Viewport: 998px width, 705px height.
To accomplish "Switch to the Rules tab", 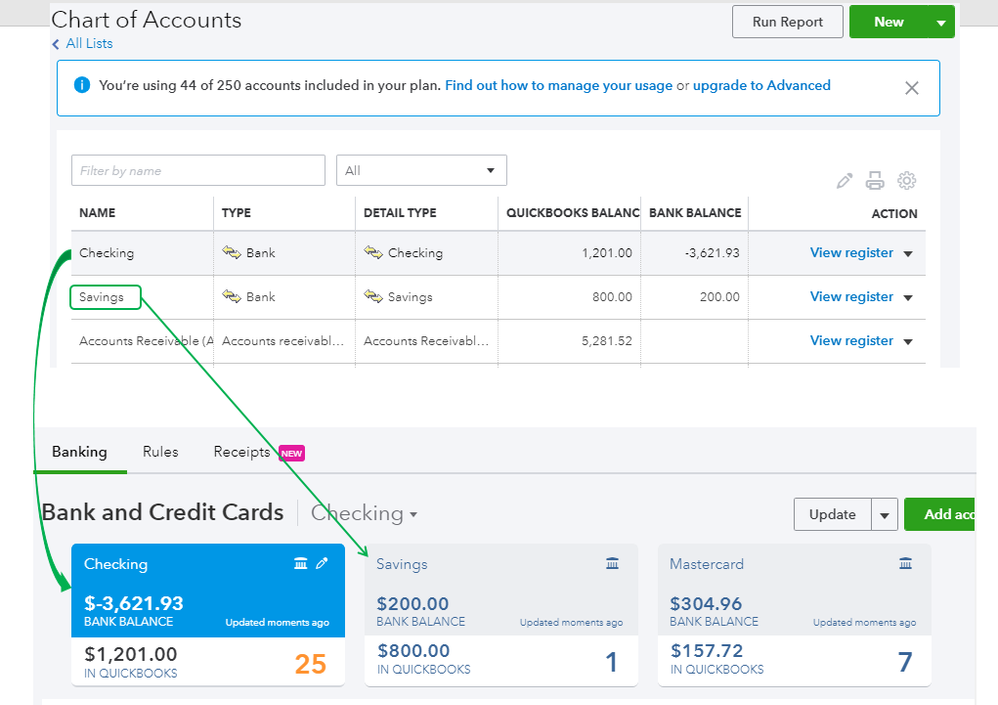I will click(x=160, y=452).
